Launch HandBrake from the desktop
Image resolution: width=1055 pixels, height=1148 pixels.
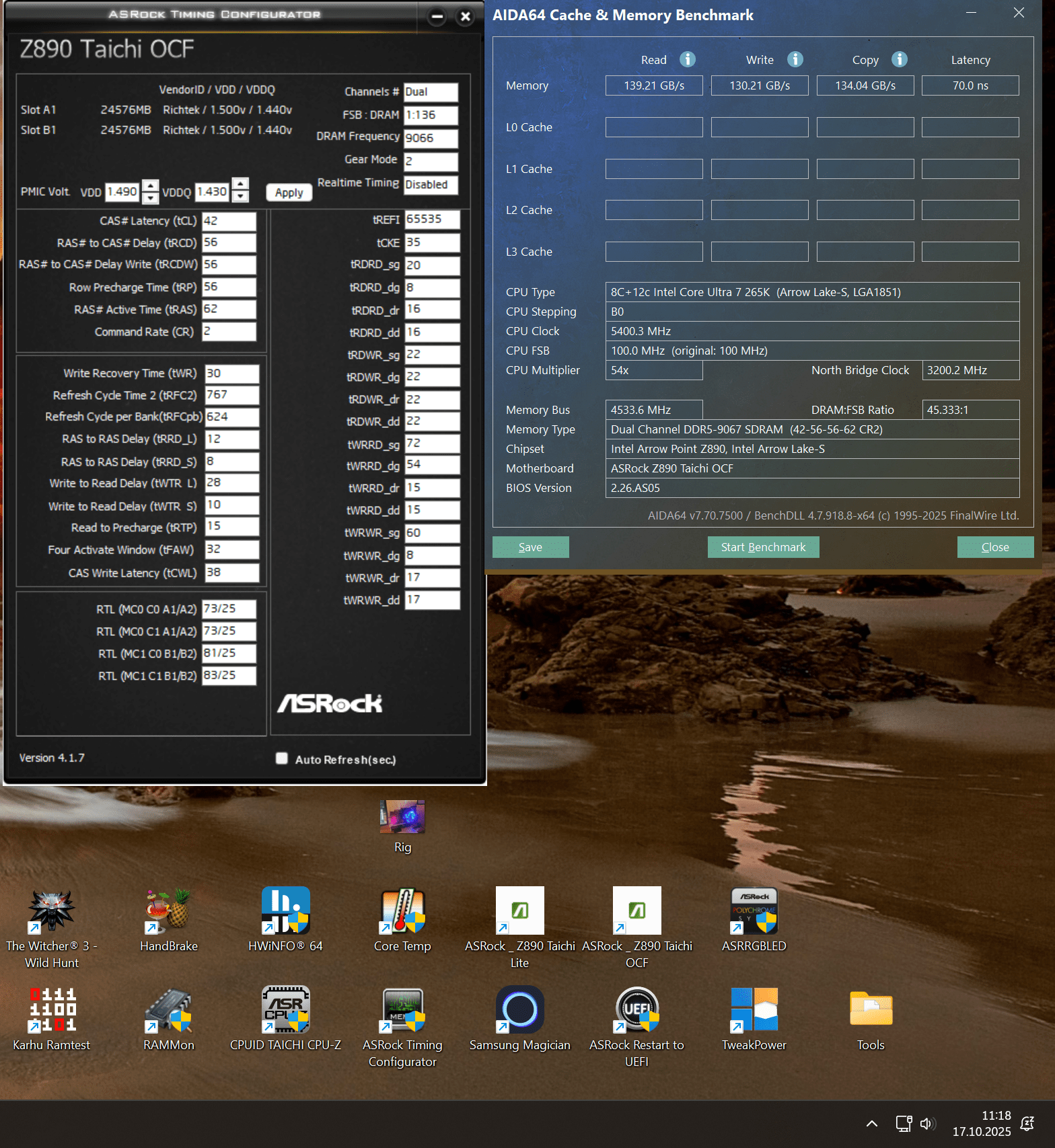click(x=168, y=921)
